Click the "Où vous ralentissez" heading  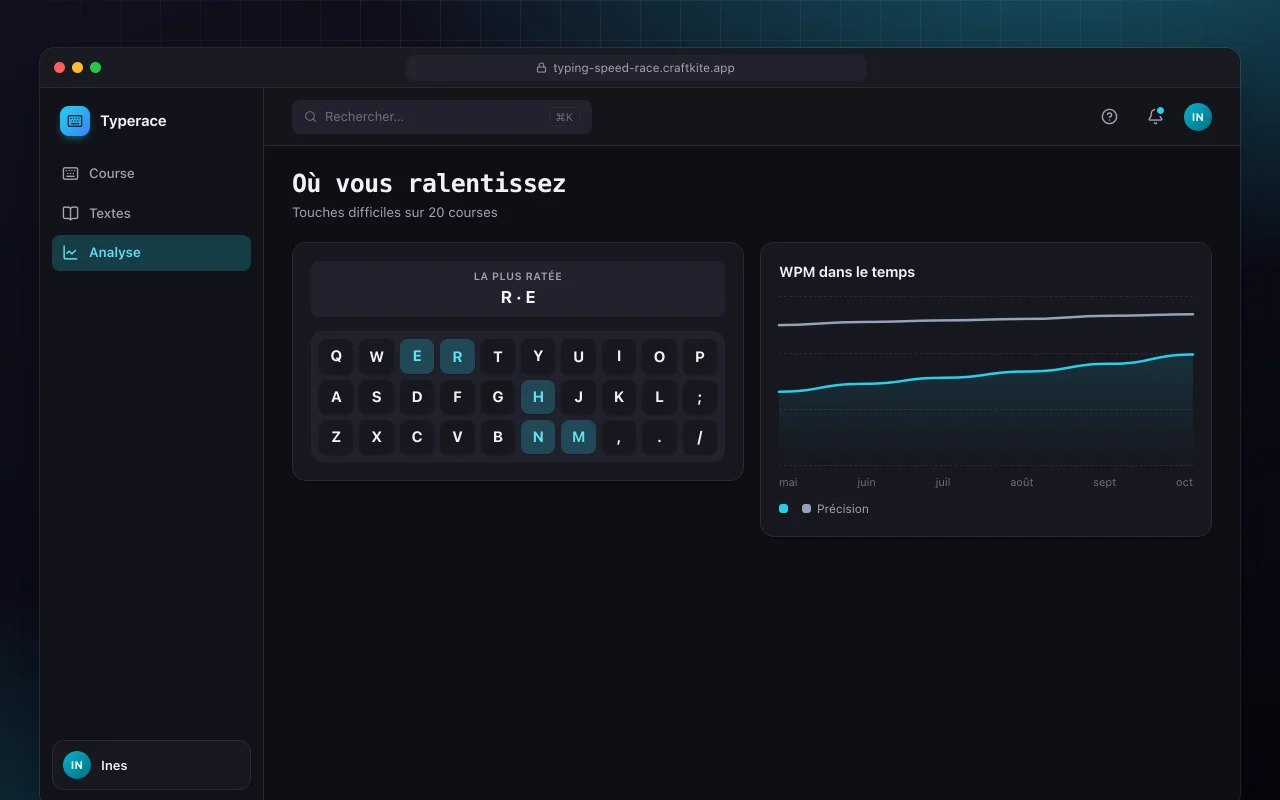click(x=429, y=184)
